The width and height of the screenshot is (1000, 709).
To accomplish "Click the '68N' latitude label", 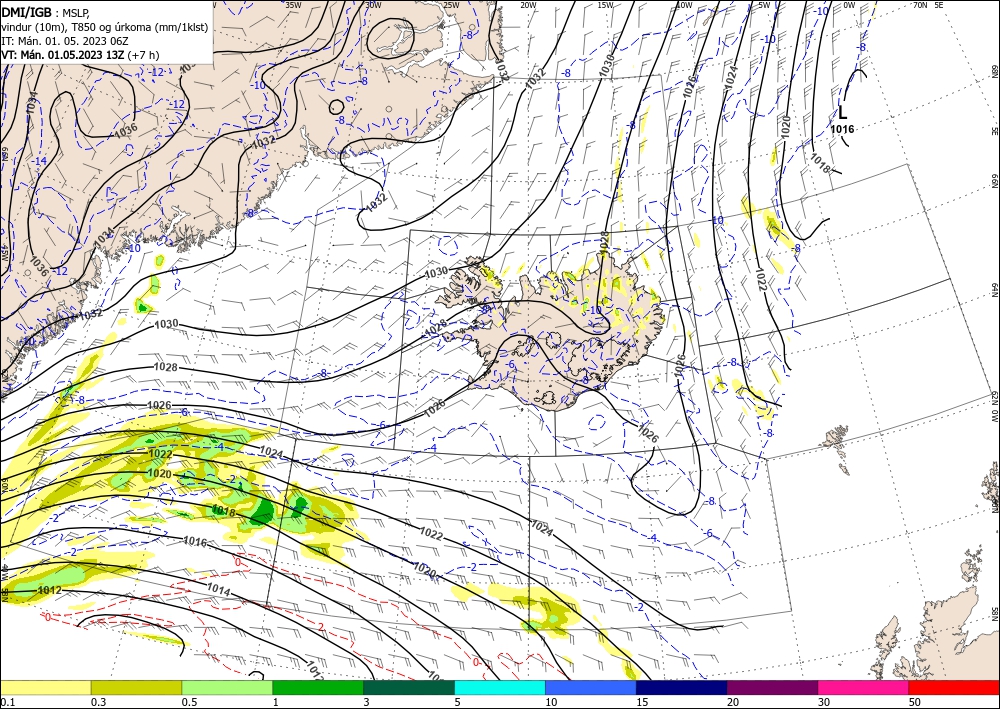I will (x=994, y=70).
